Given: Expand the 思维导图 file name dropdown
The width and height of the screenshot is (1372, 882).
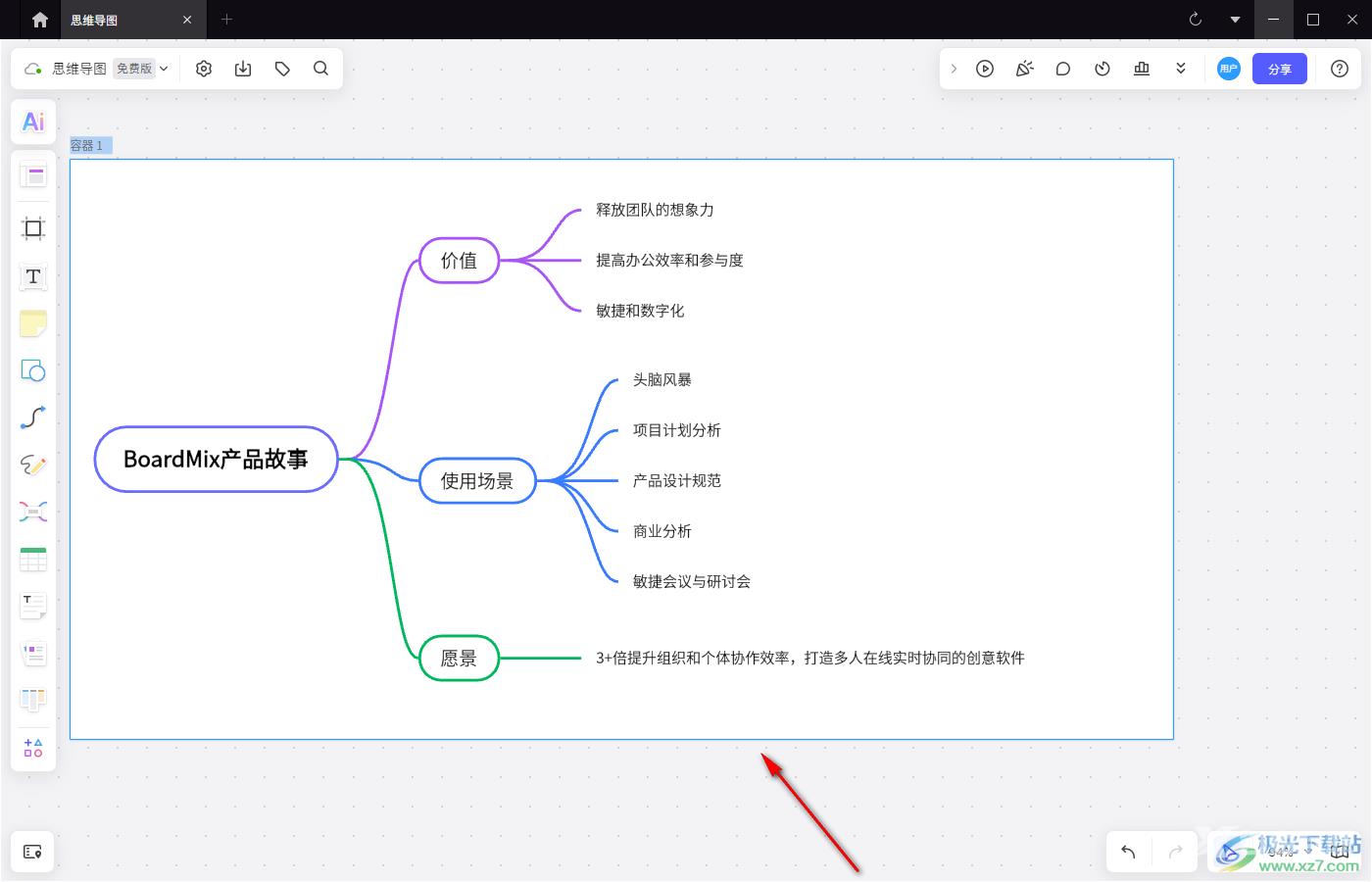Looking at the screenshot, I should click(x=164, y=69).
